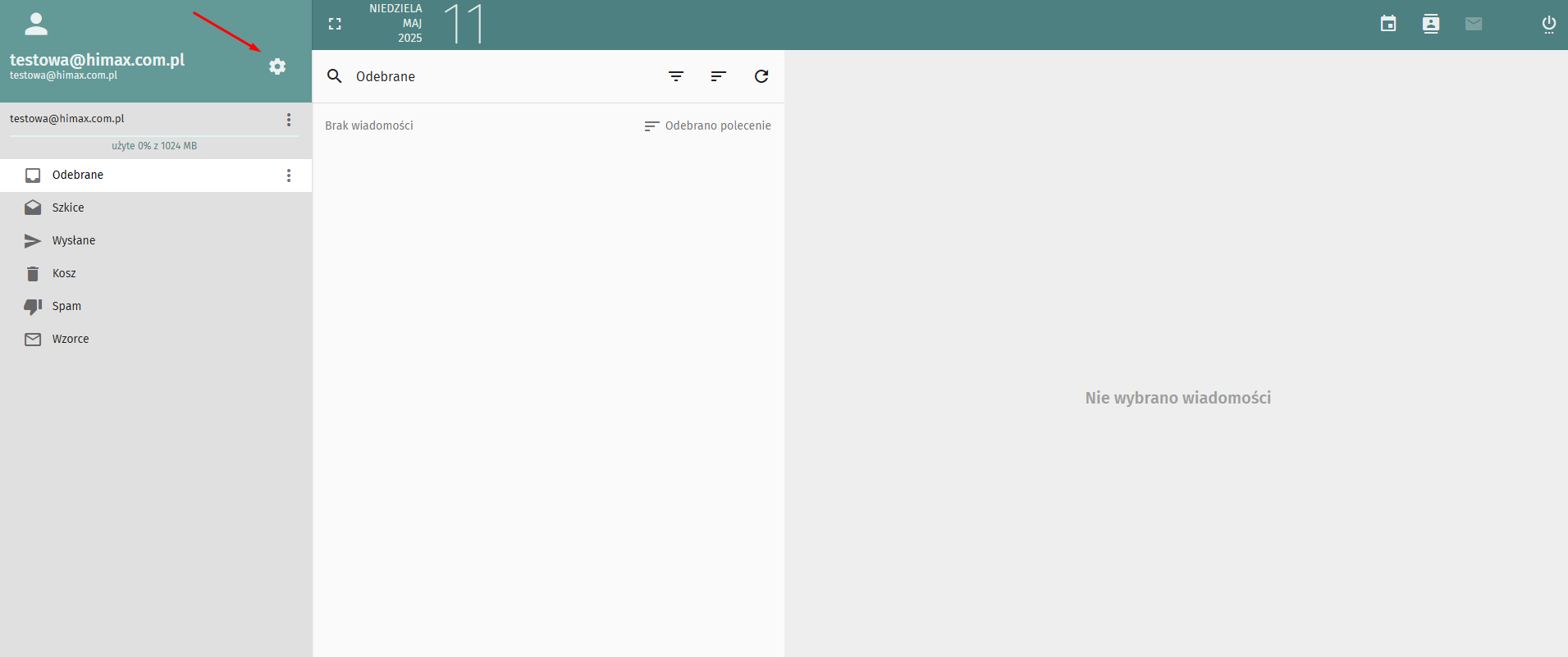Open the message filter options
Screen dimensions: 1568x657
pyautogui.click(x=676, y=76)
